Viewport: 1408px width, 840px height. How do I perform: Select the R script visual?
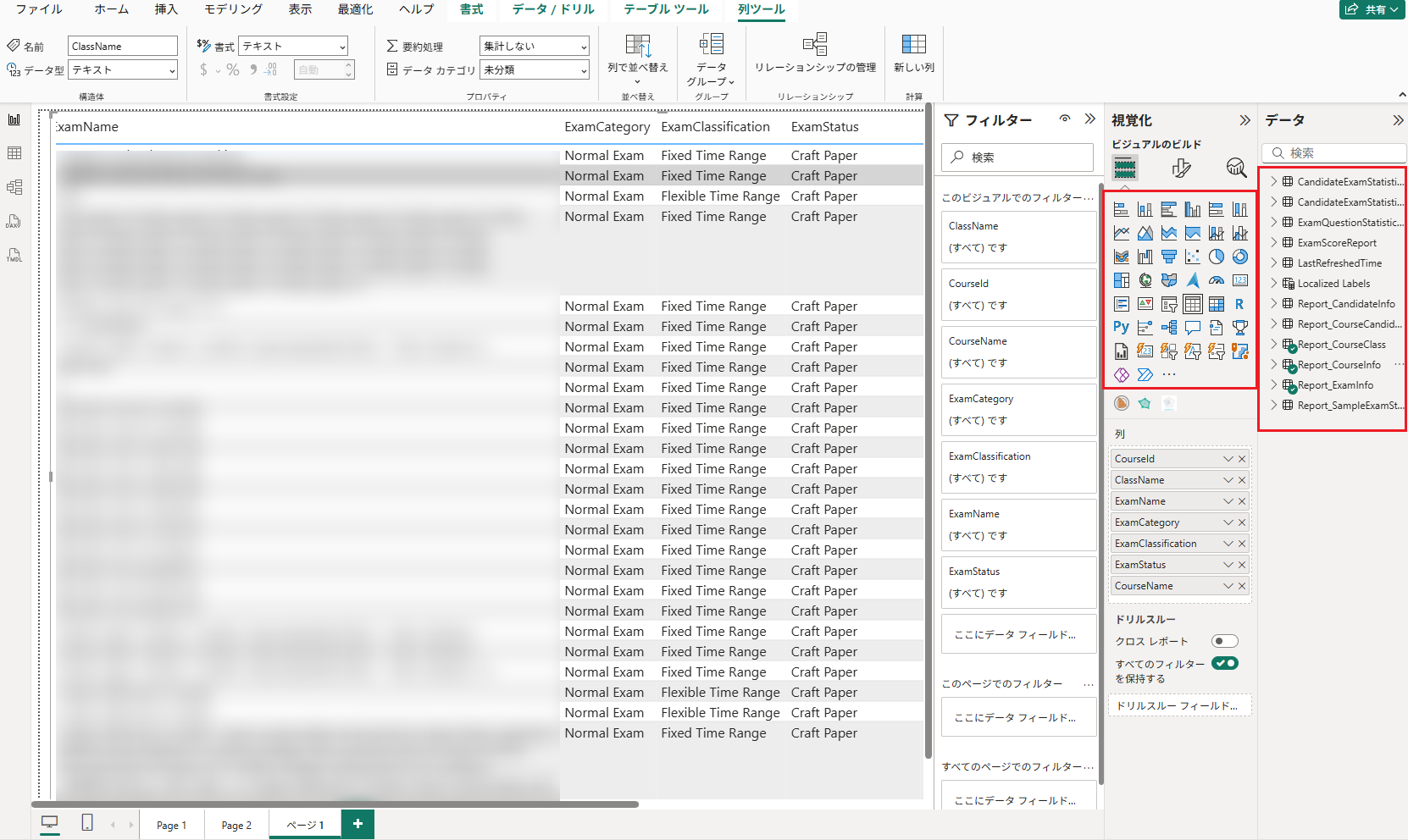1239,303
